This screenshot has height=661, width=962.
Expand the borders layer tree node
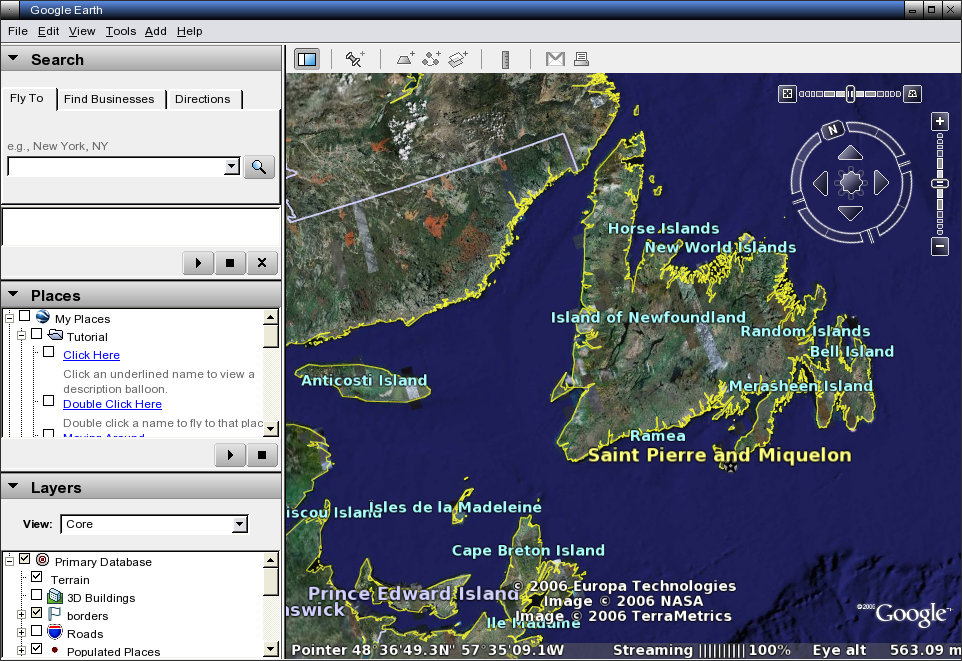click(x=21, y=614)
